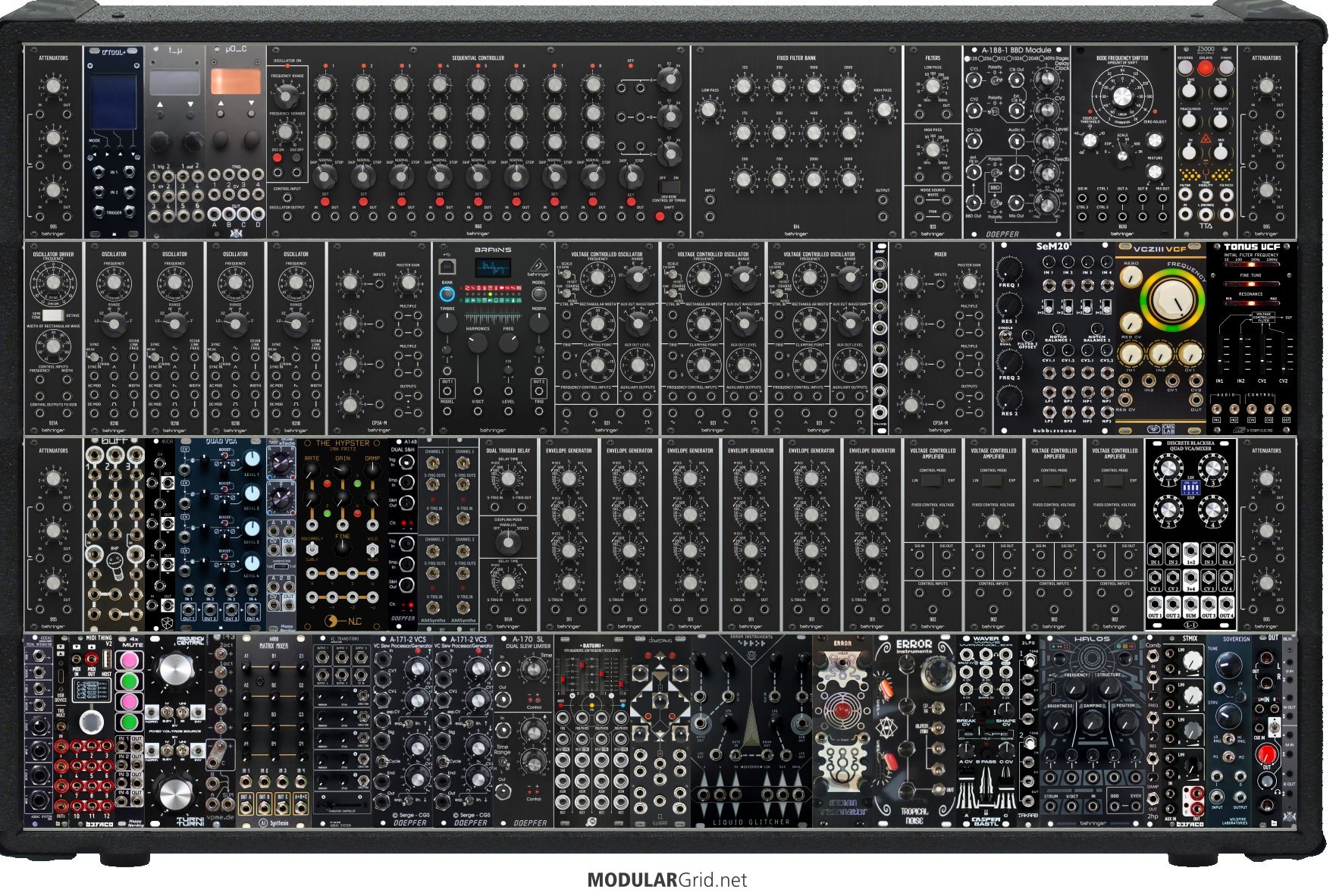Select the A-188-1 BBD Module

pos(1017,142)
